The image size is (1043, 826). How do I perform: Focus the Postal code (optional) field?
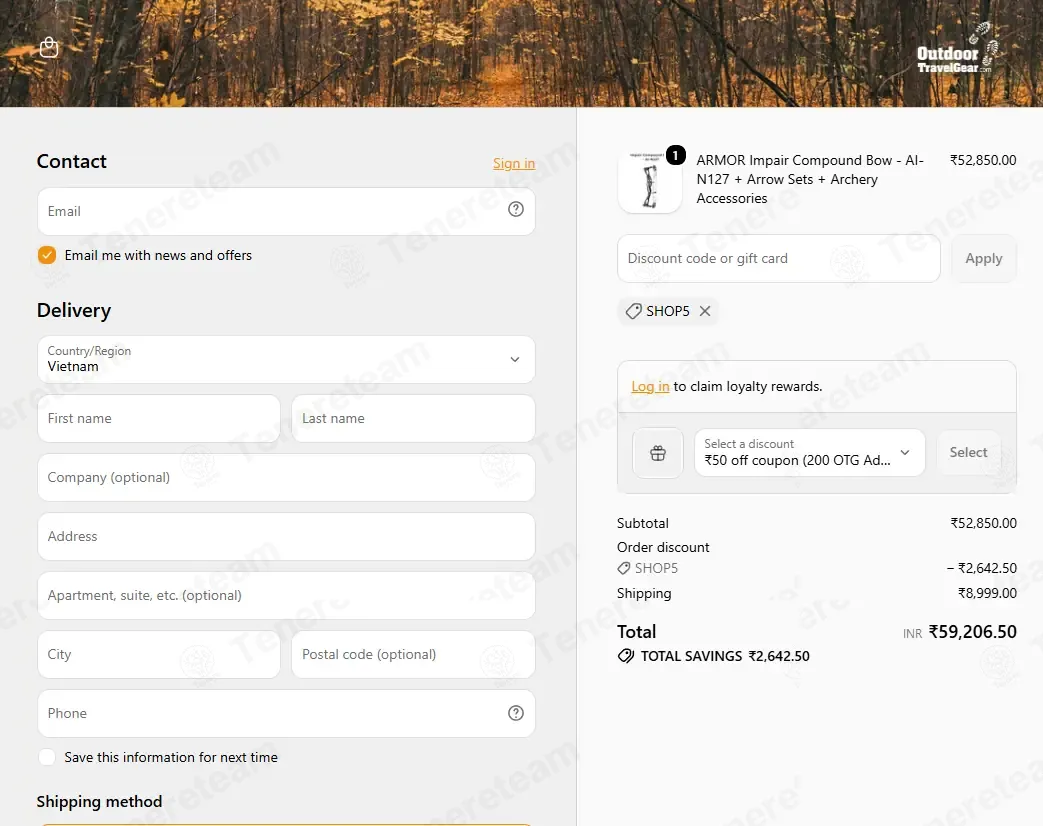point(413,654)
